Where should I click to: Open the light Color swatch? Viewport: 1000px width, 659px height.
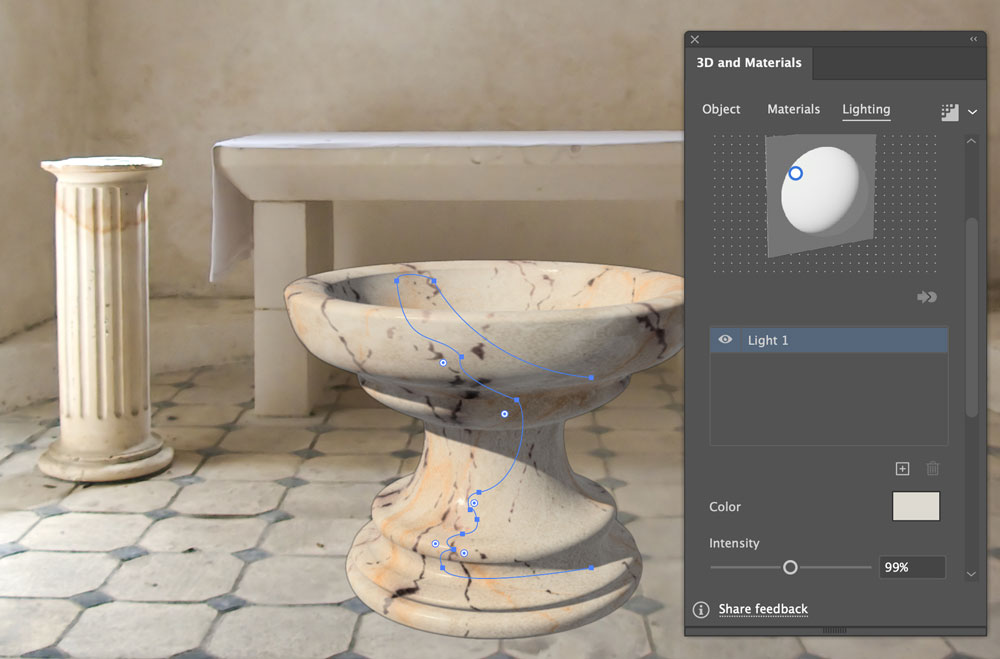pyautogui.click(x=916, y=506)
